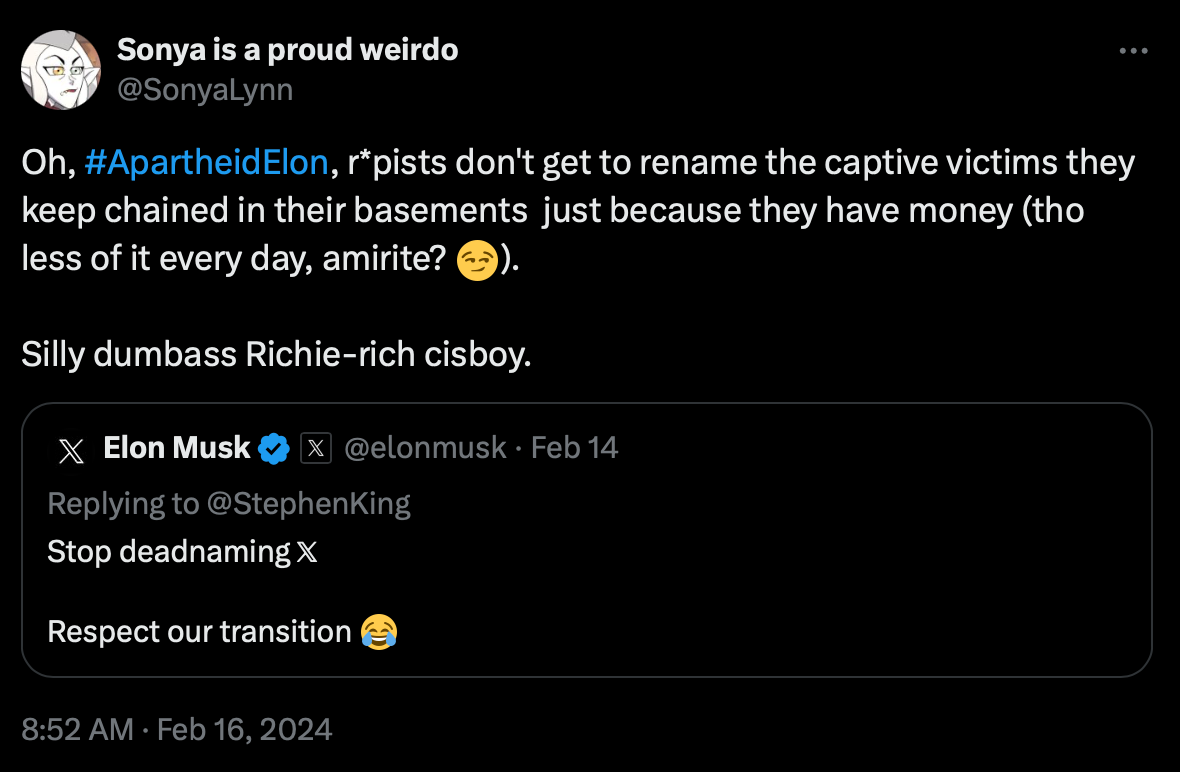Click the smirking face emoji
This screenshot has width=1180, height=772.
pos(476,261)
